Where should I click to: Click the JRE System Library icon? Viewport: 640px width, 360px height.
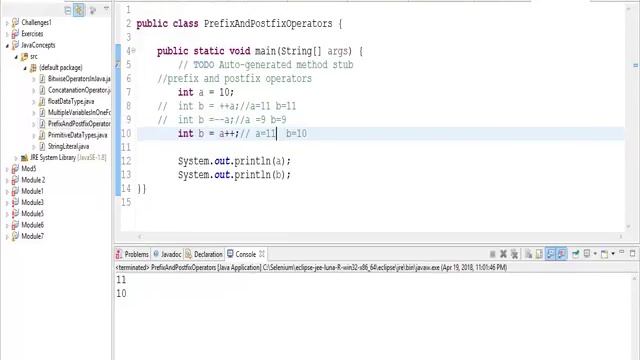24,158
